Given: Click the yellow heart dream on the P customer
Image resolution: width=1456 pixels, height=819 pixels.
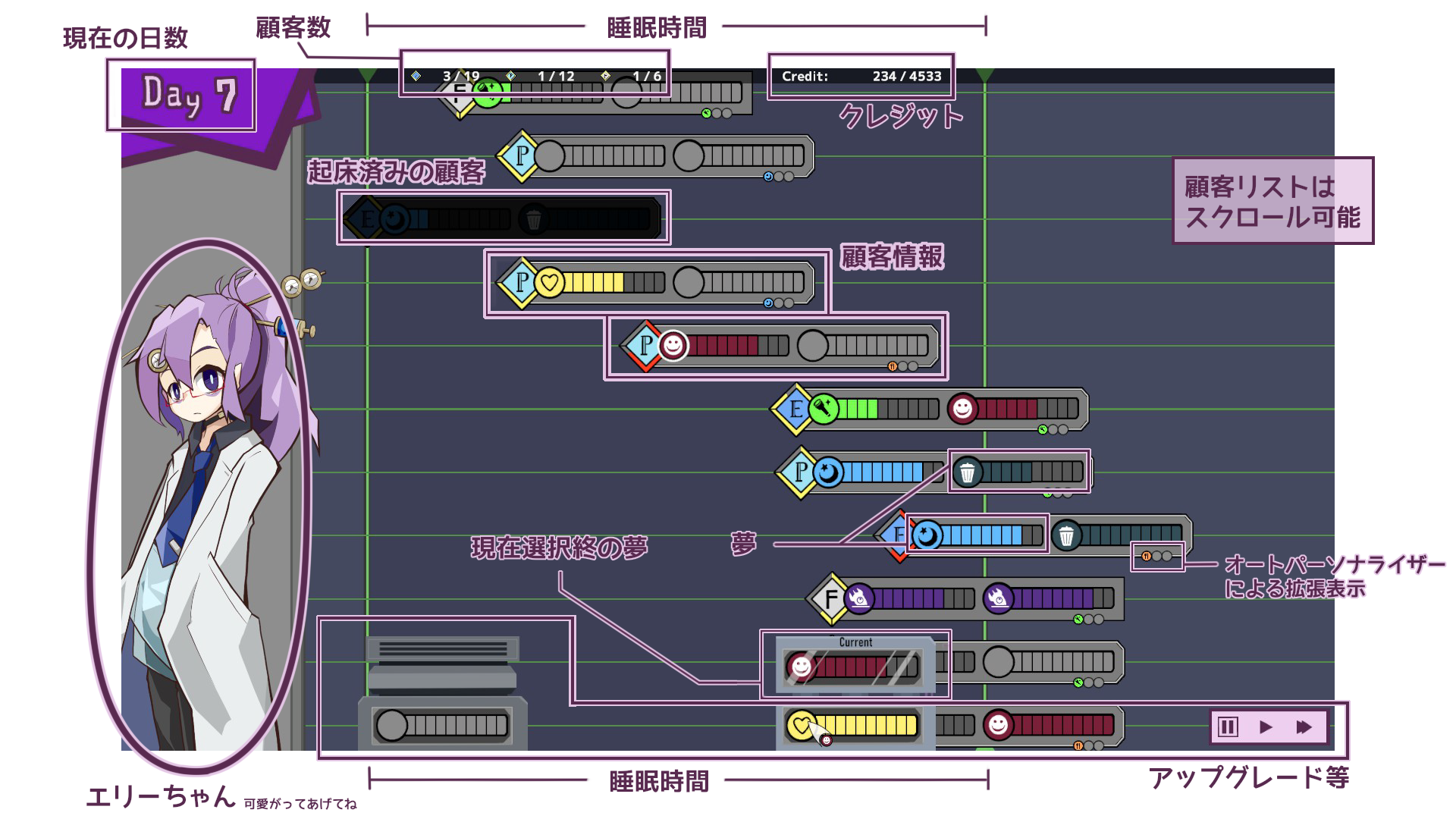Looking at the screenshot, I should click(551, 283).
